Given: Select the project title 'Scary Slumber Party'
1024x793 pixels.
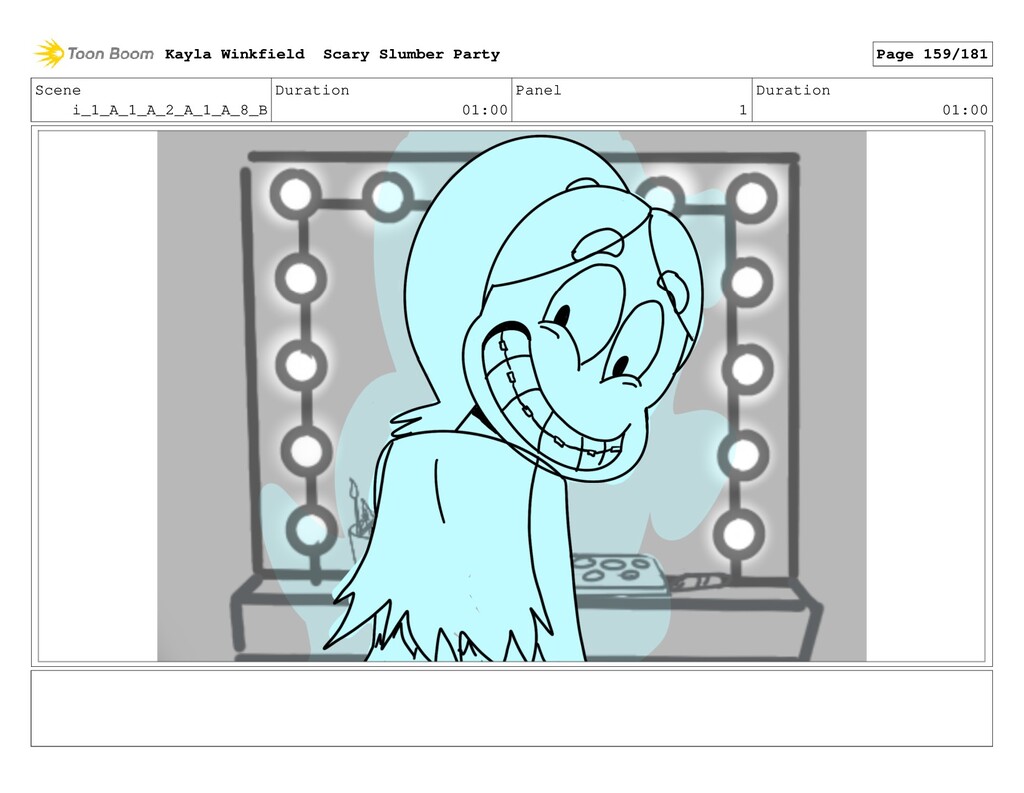Looking at the screenshot, I should (411, 54).
